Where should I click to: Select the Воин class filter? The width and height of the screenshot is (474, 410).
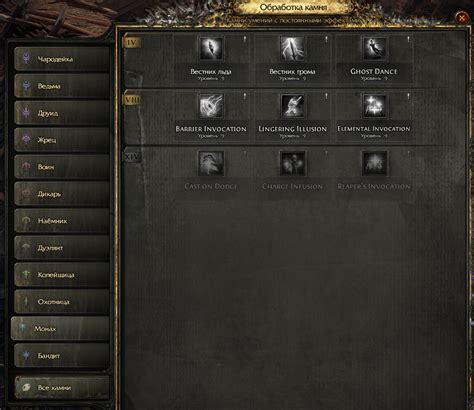click(62, 167)
